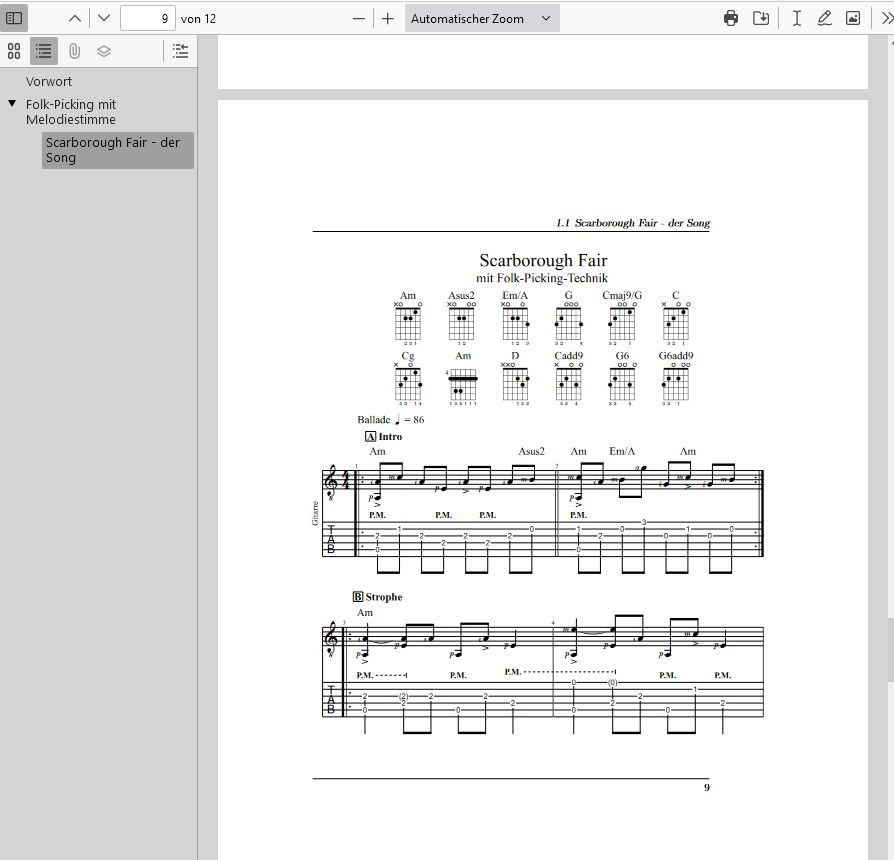This screenshot has width=894, height=860.
Task: Open the Automatischer Zoom dropdown
Action: coord(481,18)
